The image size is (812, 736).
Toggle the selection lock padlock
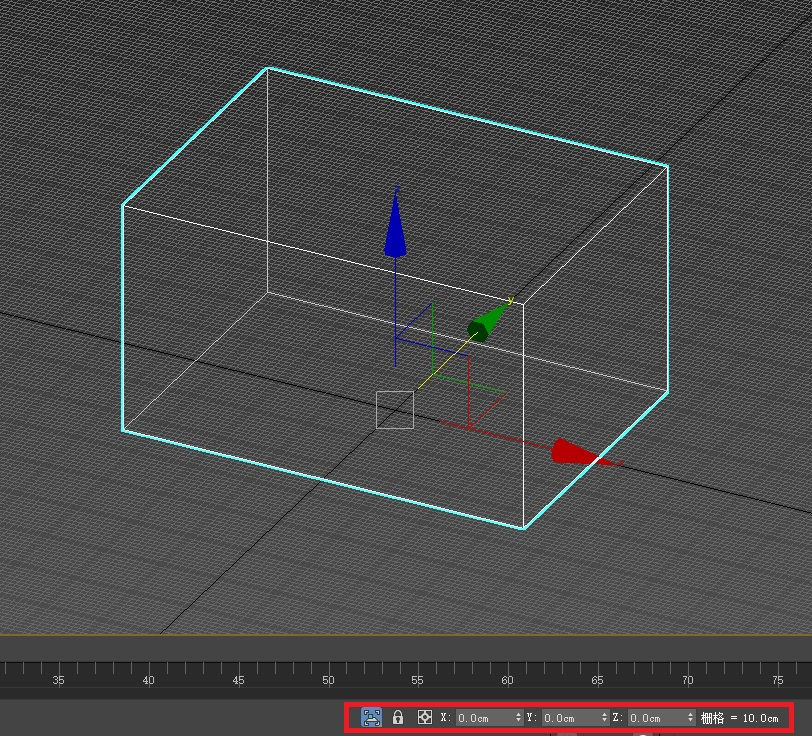398,717
